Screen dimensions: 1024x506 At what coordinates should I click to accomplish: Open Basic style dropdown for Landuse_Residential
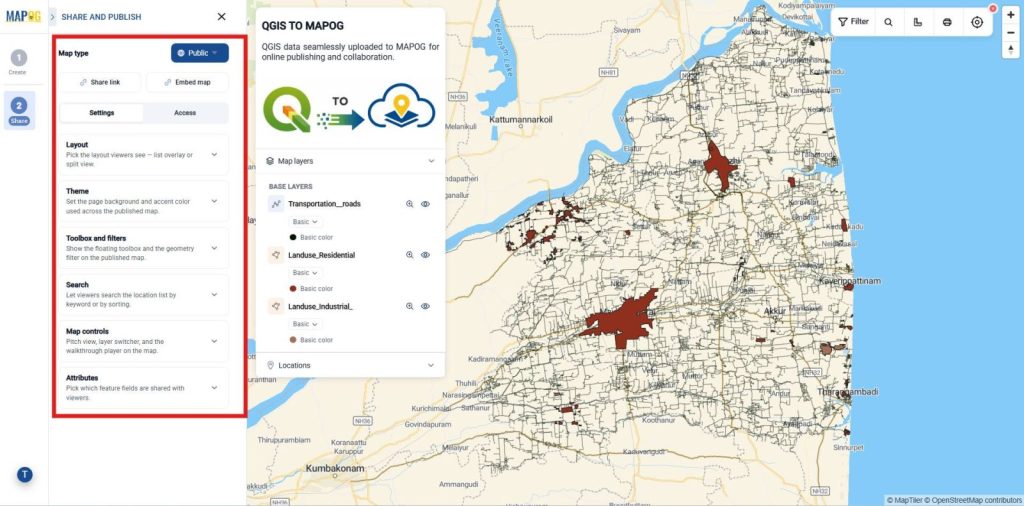pyautogui.click(x=305, y=273)
